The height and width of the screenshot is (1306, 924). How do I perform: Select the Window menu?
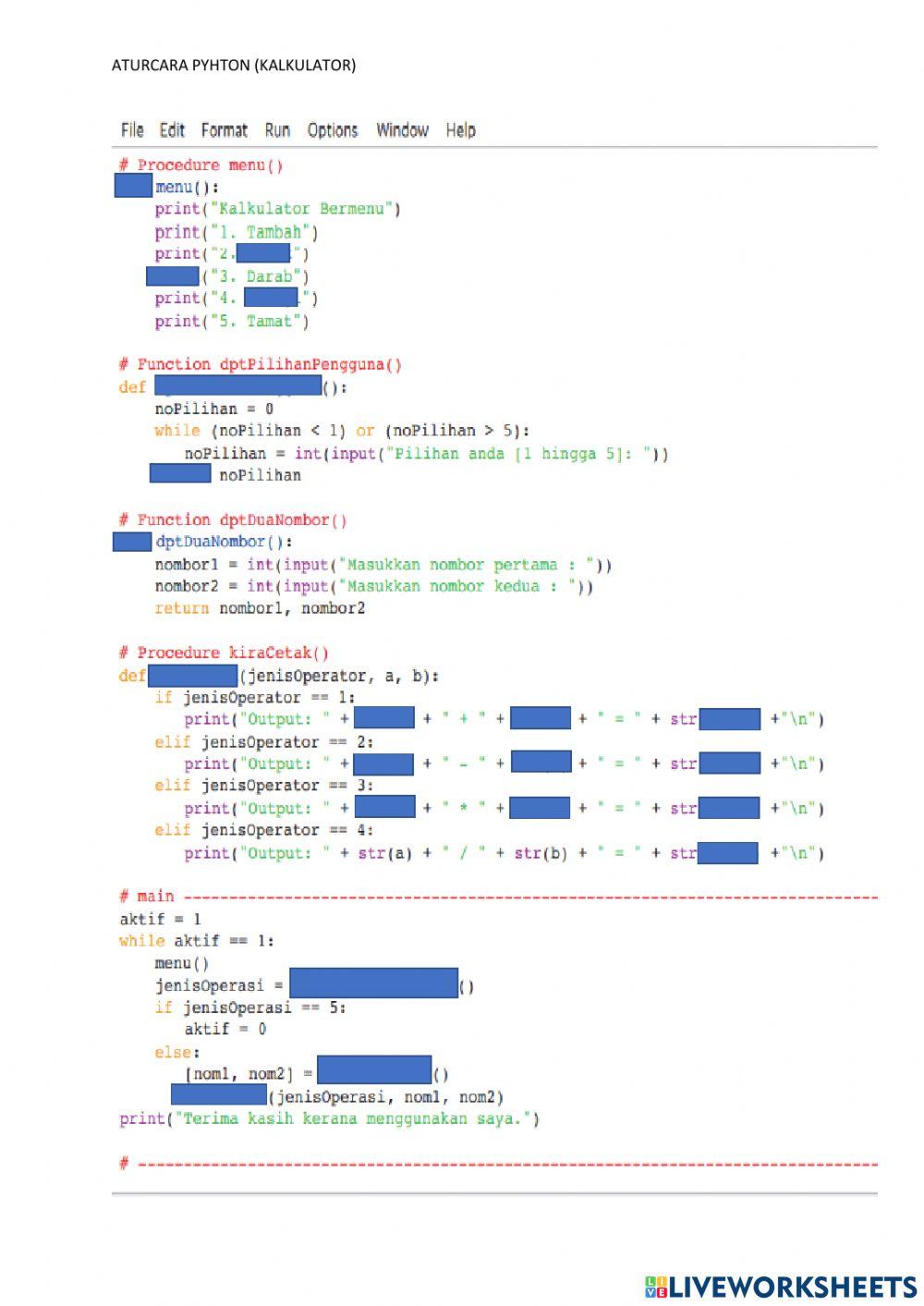[402, 130]
